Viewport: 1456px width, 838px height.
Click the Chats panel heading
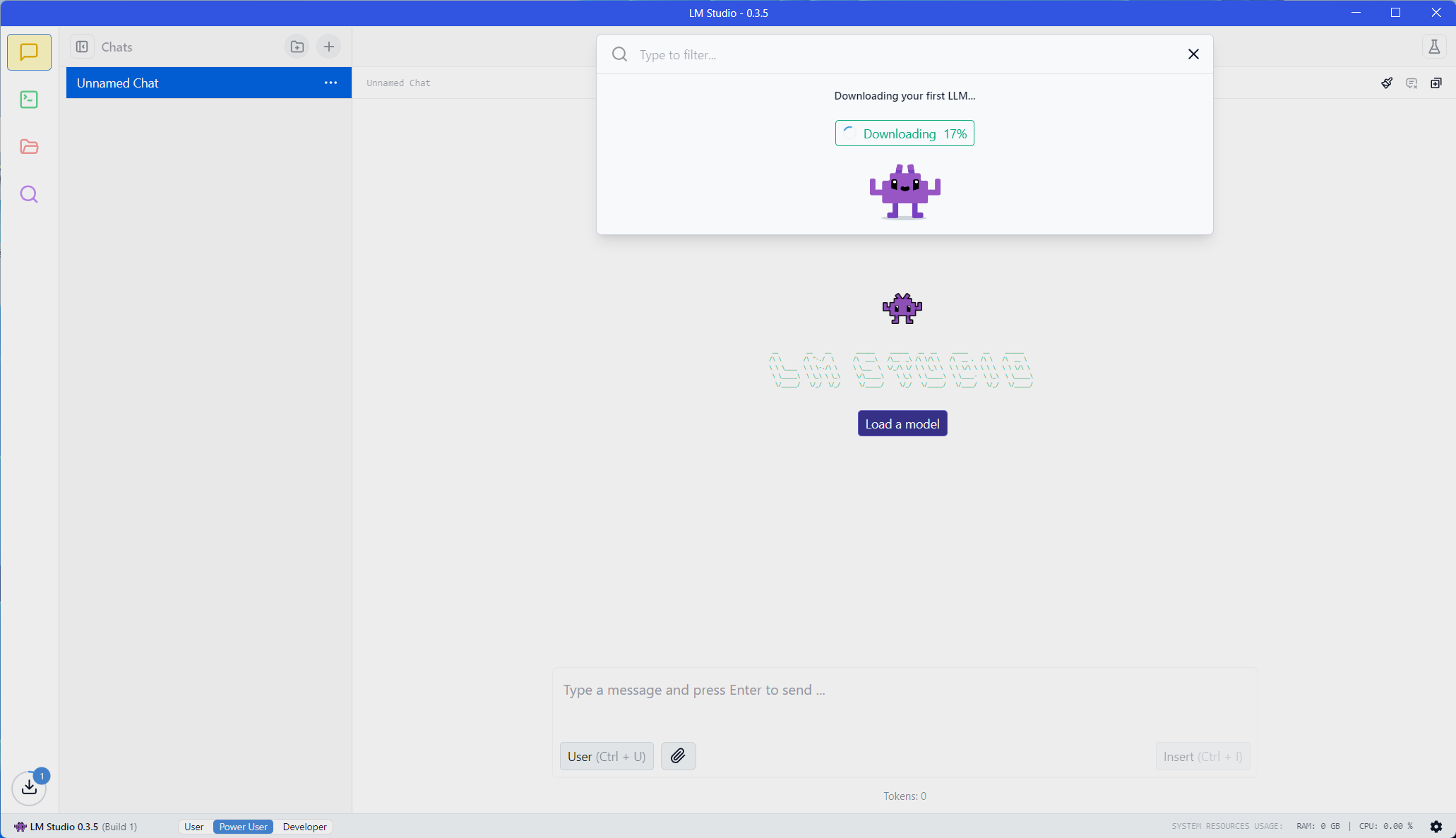[x=117, y=47]
